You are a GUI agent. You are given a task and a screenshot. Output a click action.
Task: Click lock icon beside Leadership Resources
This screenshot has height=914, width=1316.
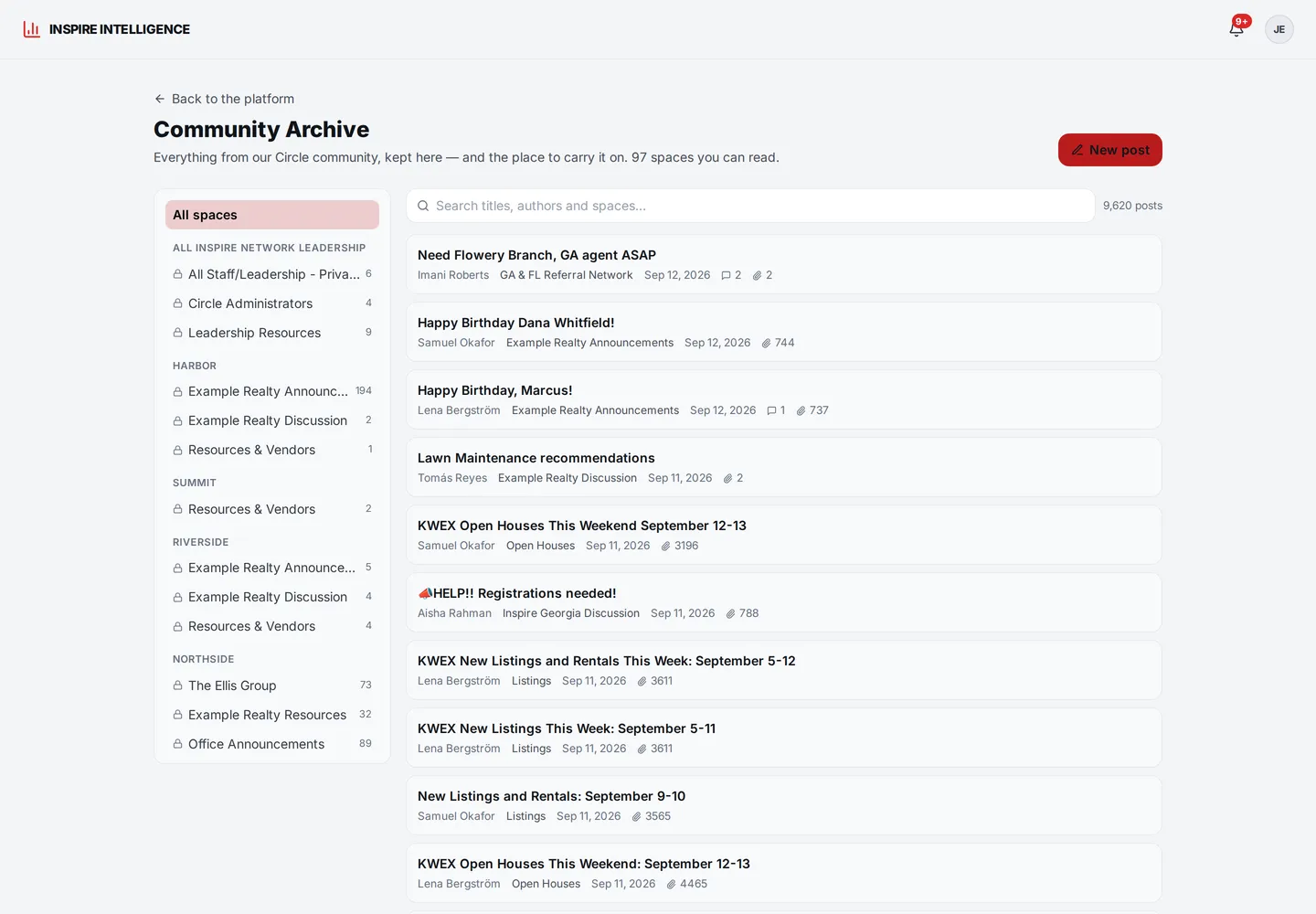[x=178, y=333]
